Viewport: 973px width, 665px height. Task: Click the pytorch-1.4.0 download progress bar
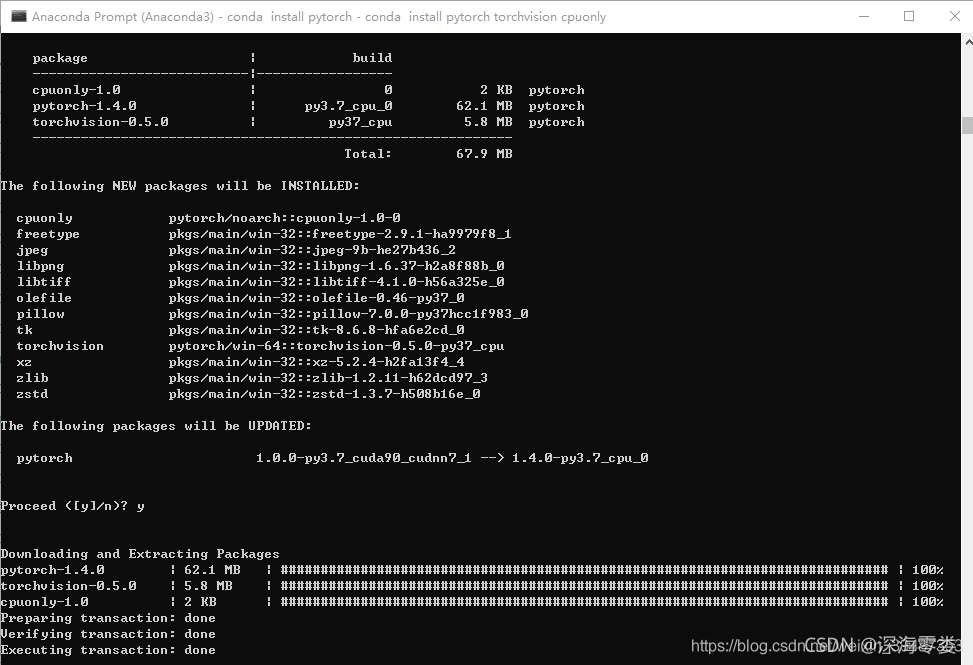tap(585, 570)
